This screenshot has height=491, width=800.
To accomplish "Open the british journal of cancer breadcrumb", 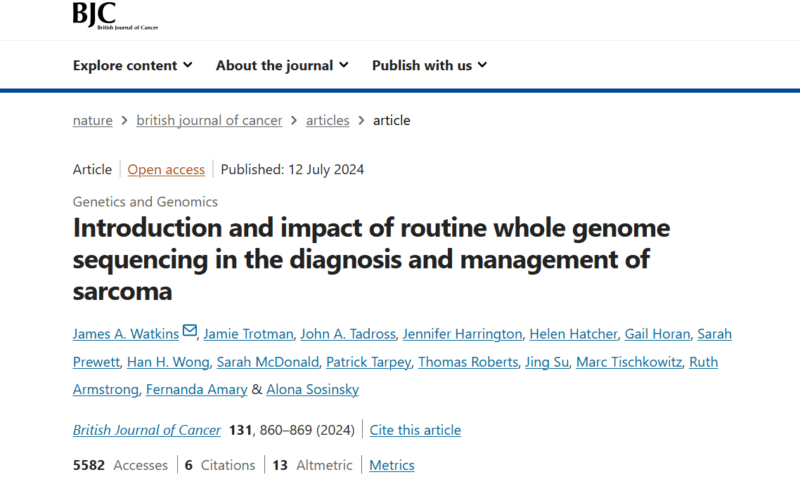I will click(209, 120).
